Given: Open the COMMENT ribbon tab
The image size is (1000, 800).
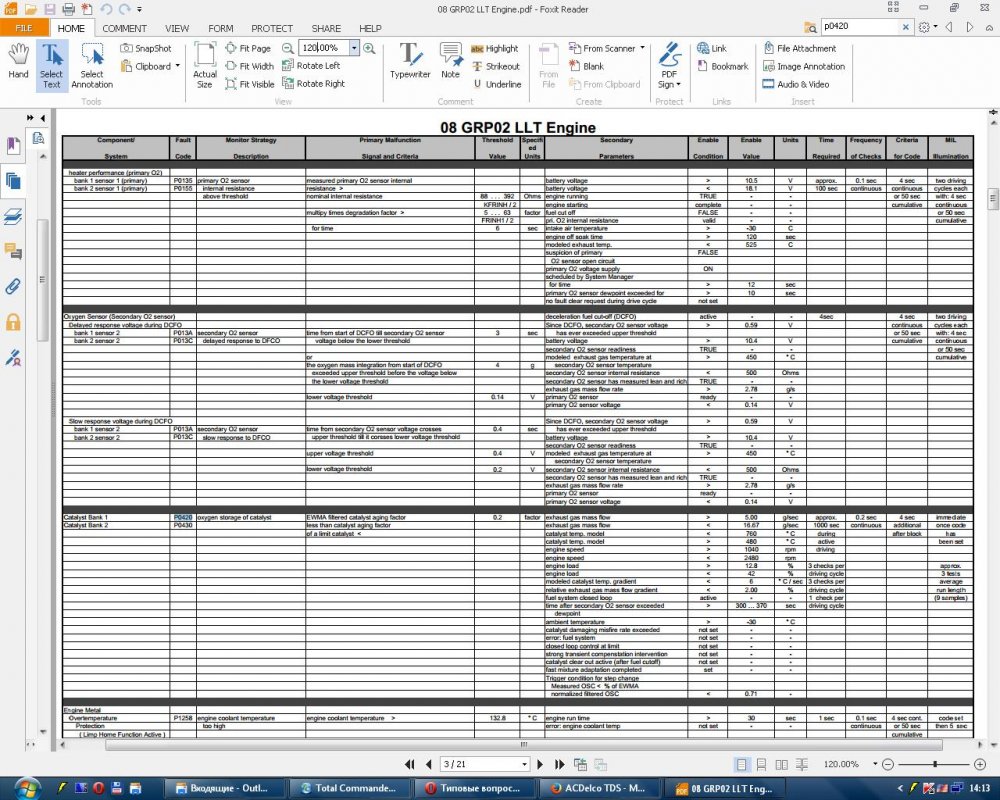Looking at the screenshot, I should (124, 29).
